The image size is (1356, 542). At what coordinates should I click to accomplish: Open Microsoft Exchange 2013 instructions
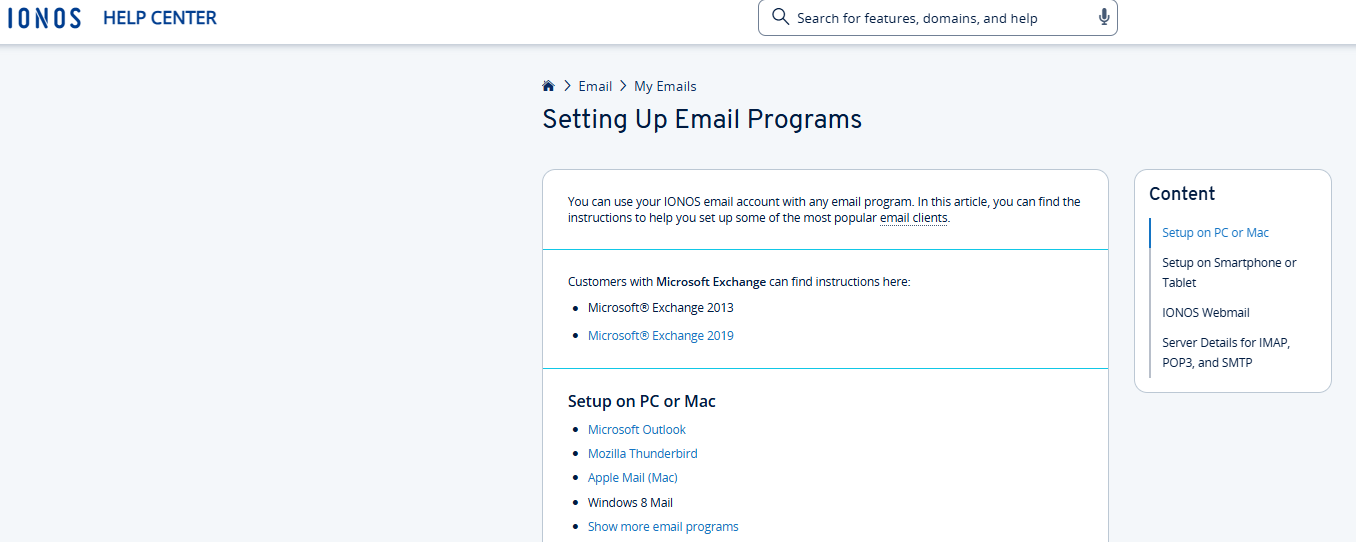[661, 308]
